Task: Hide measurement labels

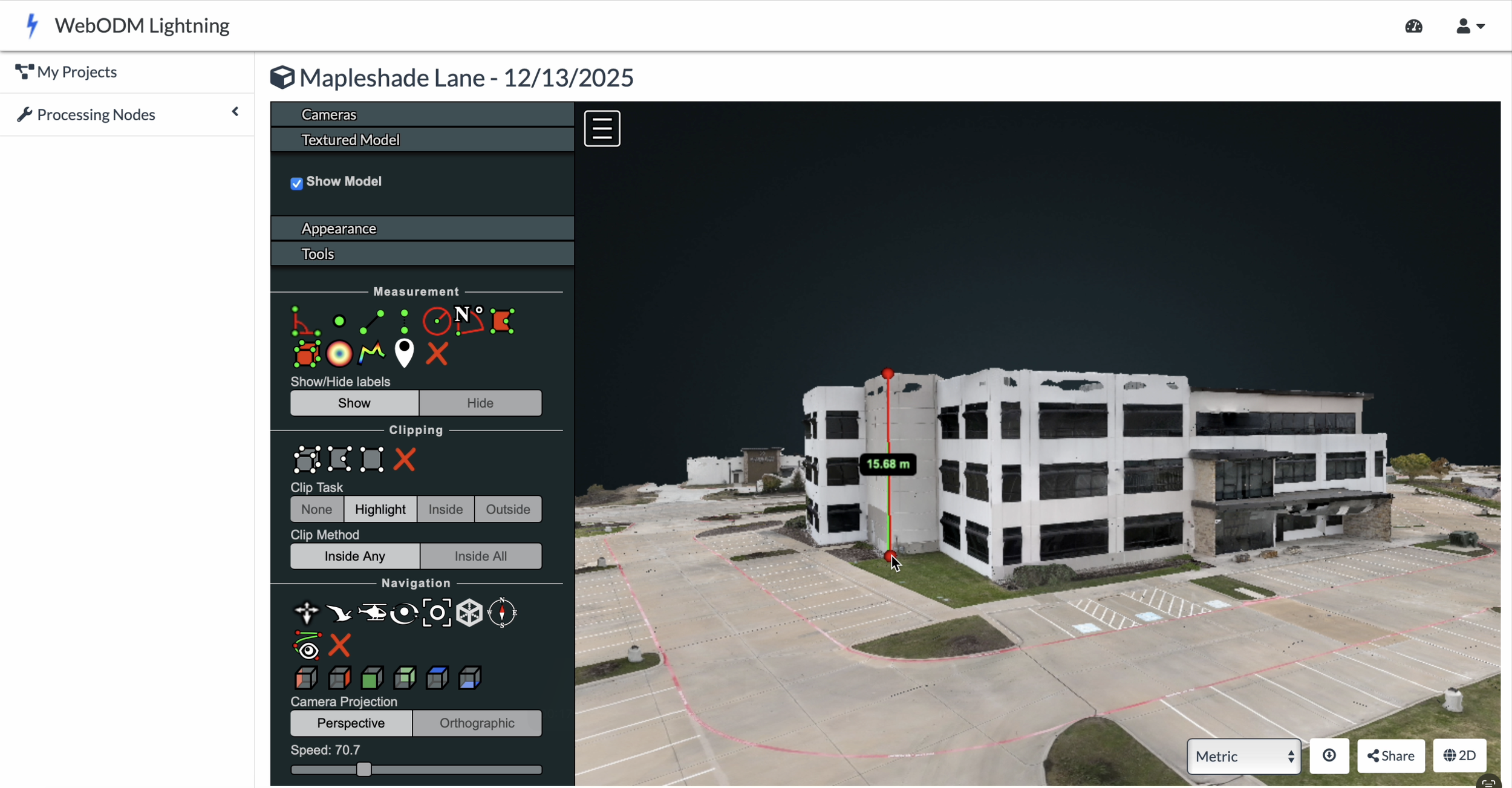Action: (480, 403)
